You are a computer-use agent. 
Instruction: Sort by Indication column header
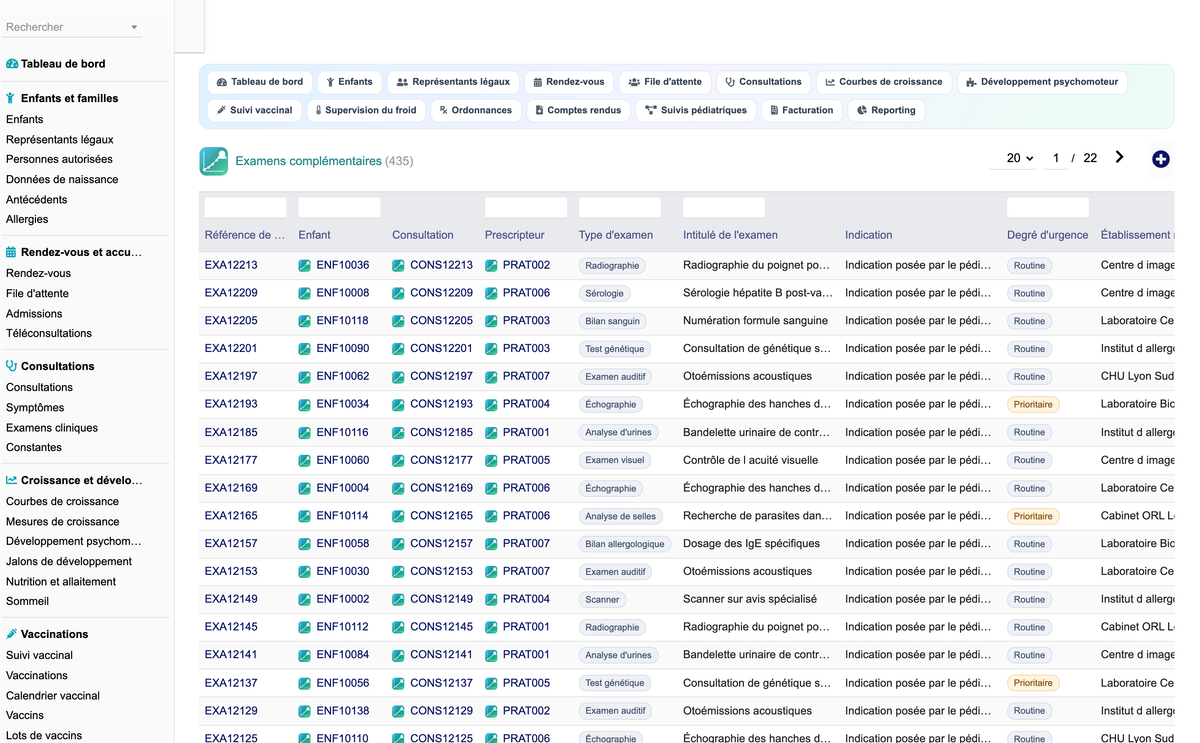869,235
